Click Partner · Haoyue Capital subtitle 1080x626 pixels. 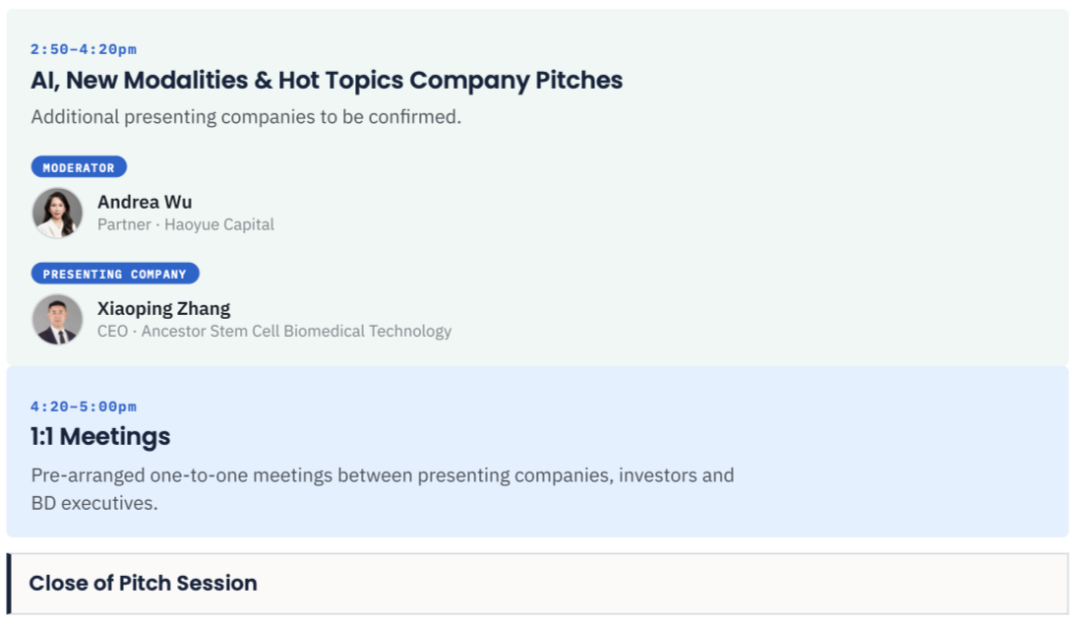click(x=186, y=225)
